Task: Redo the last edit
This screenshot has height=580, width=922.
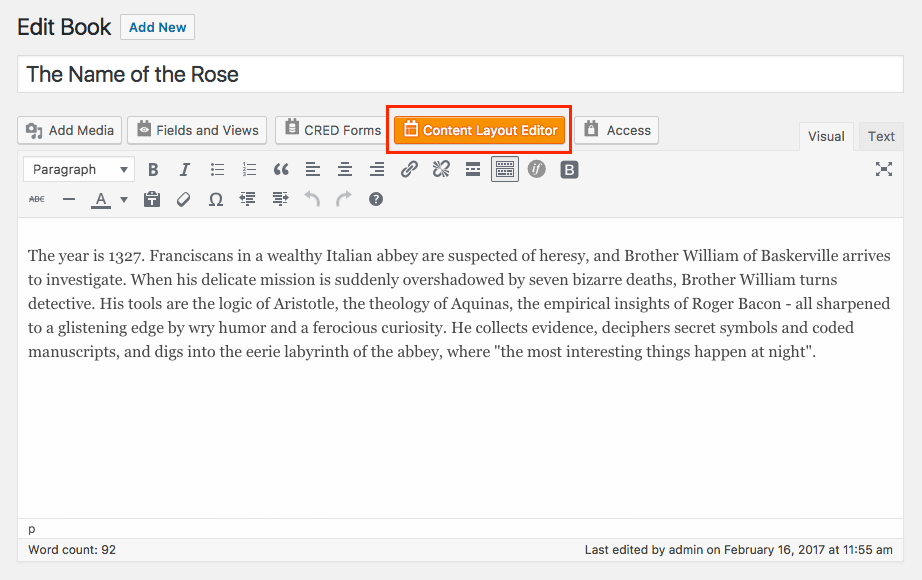Action: coord(344,199)
